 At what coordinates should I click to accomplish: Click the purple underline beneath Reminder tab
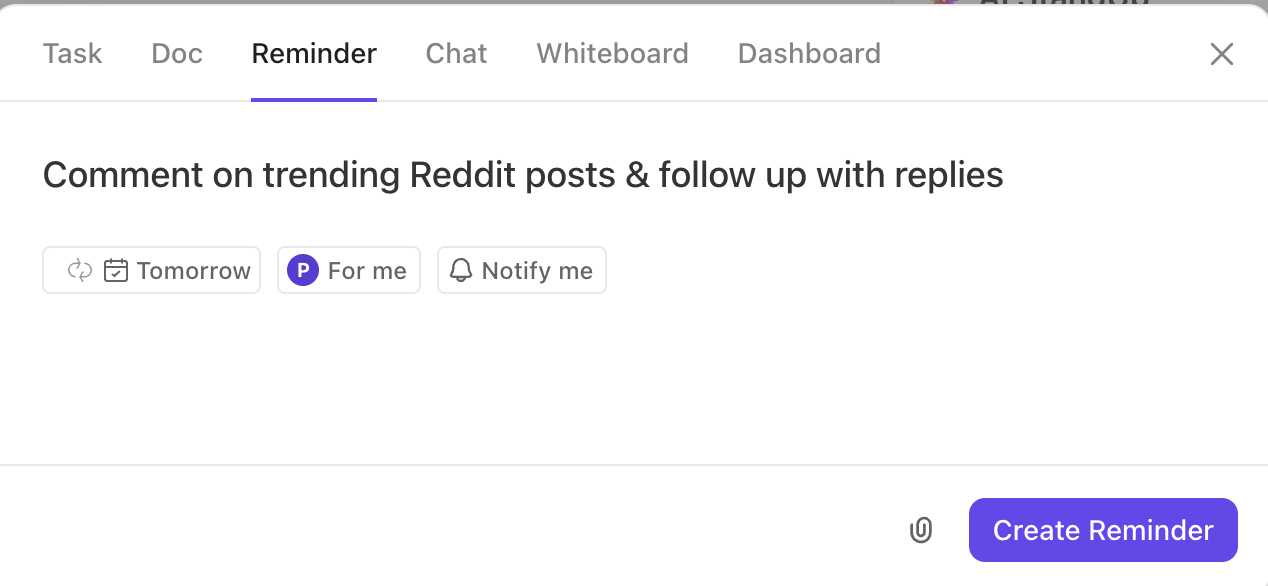click(314, 99)
